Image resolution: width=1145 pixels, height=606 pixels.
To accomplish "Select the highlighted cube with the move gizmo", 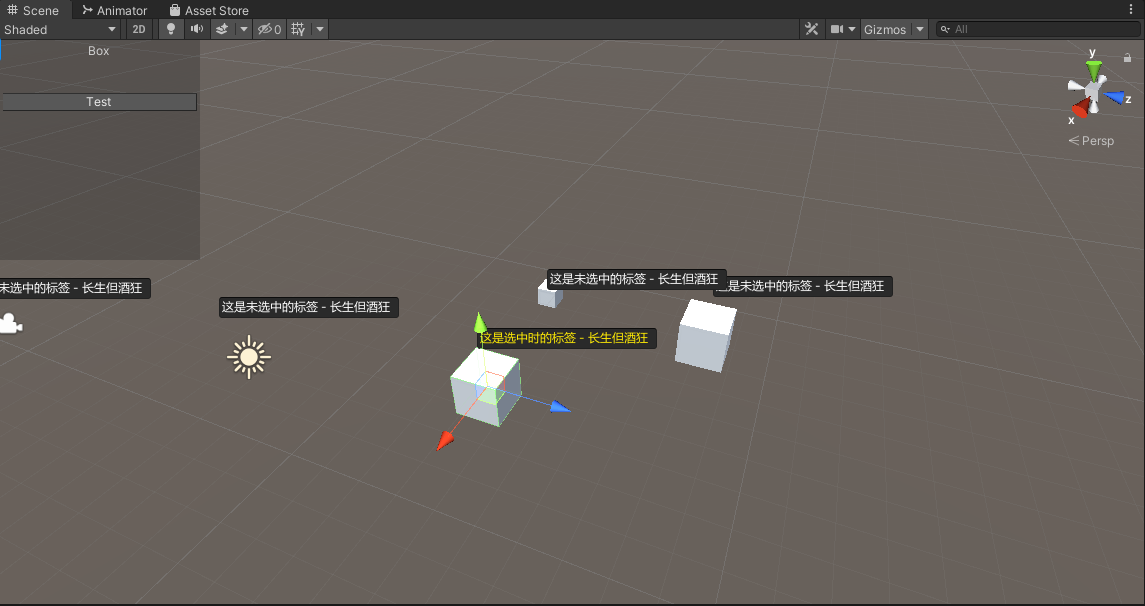I will (486, 387).
